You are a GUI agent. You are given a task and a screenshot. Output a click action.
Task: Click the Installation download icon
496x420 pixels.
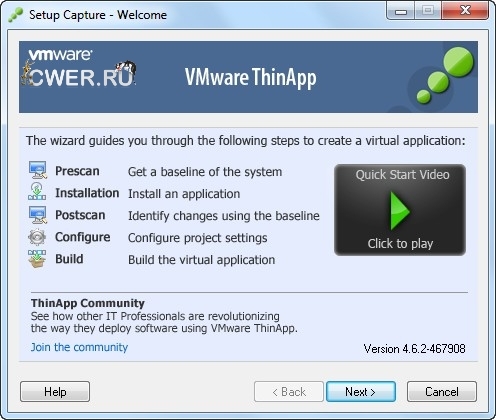tap(37, 192)
